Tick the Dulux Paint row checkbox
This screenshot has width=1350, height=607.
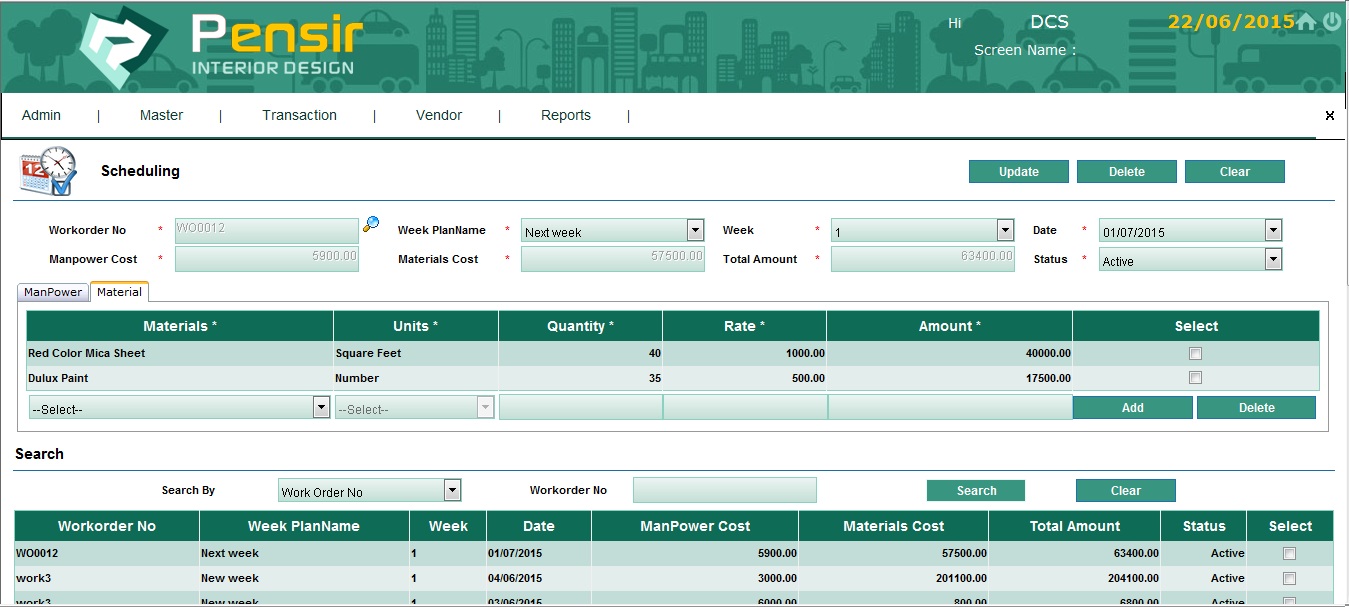click(x=1195, y=378)
